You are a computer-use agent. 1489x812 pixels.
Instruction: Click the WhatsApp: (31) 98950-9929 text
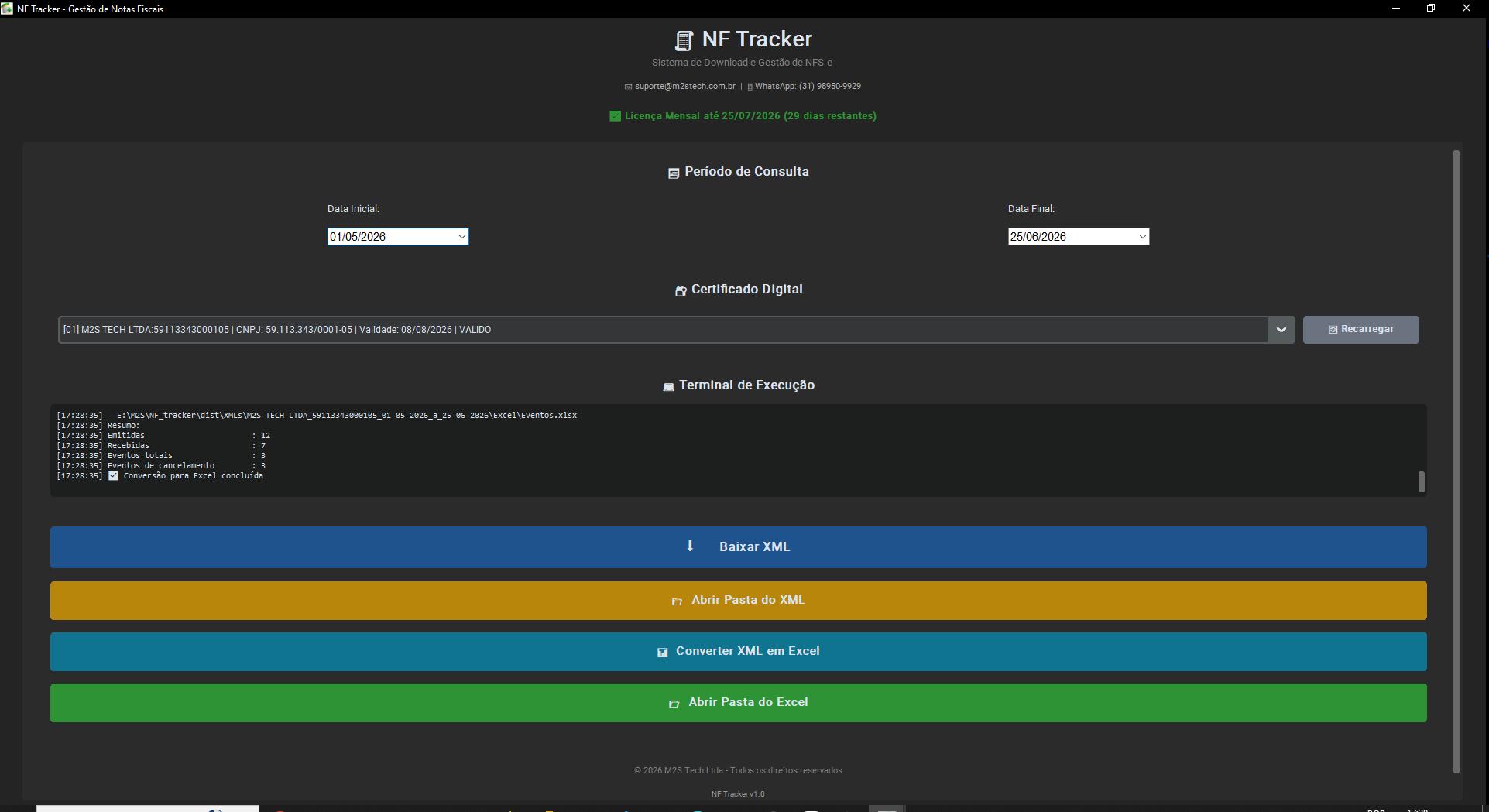[x=808, y=87]
